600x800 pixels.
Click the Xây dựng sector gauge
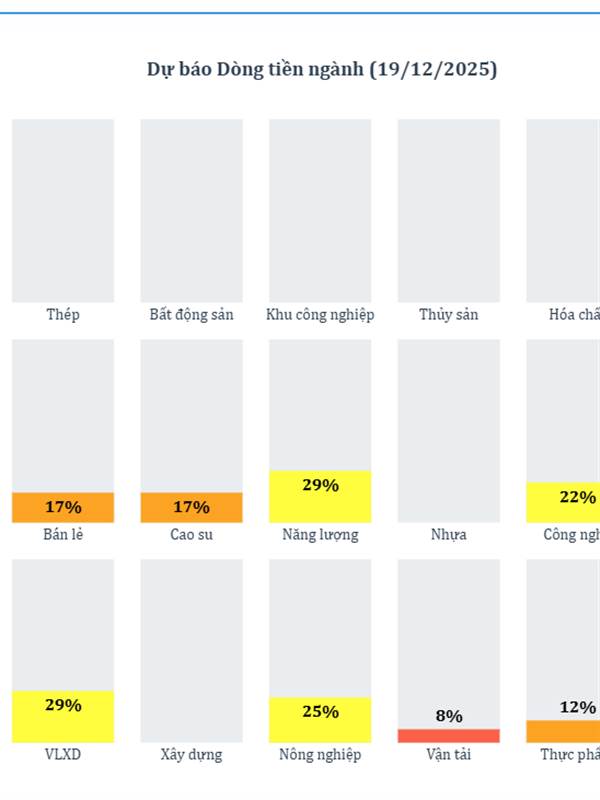[191, 651]
